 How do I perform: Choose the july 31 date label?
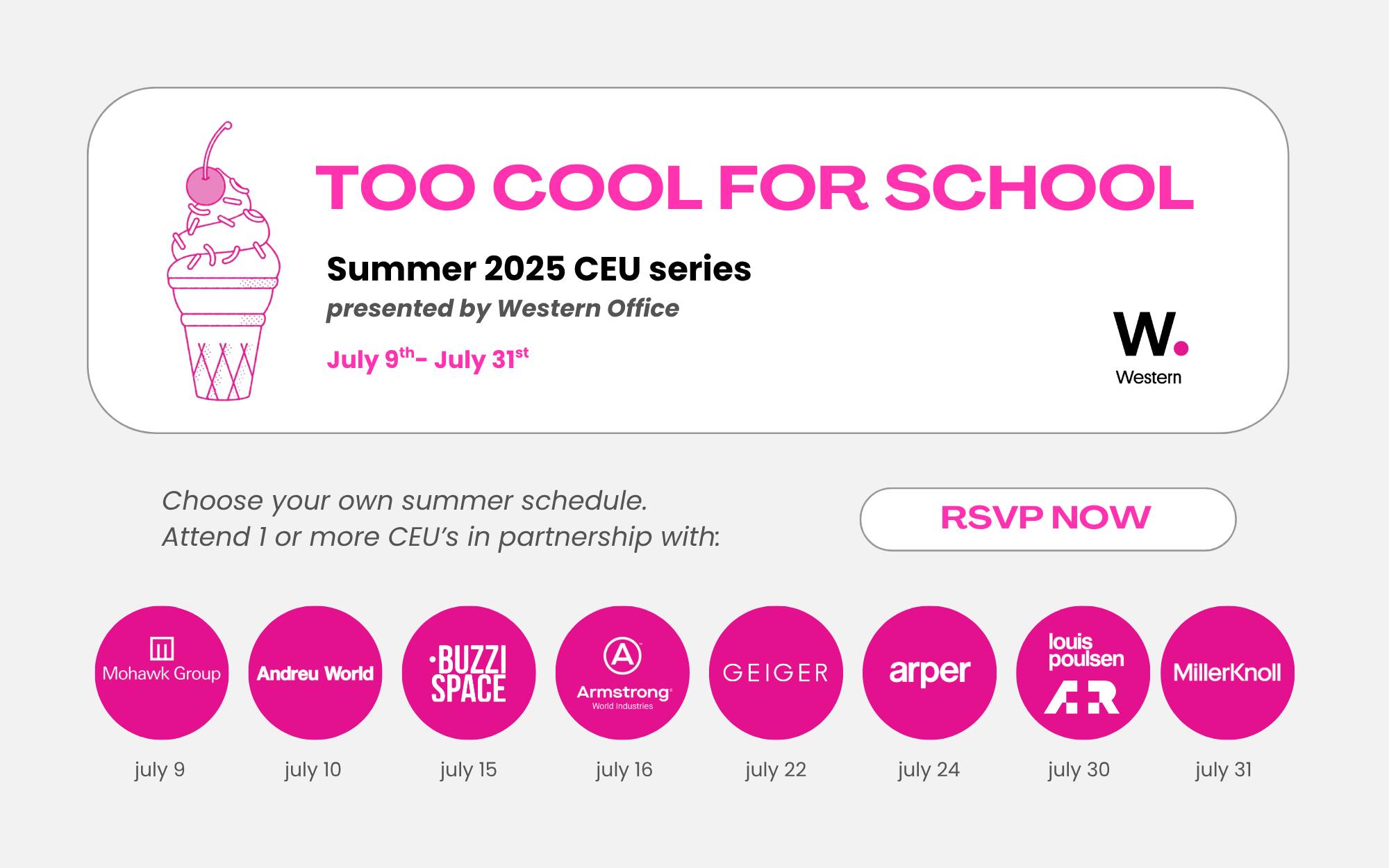tap(1224, 770)
